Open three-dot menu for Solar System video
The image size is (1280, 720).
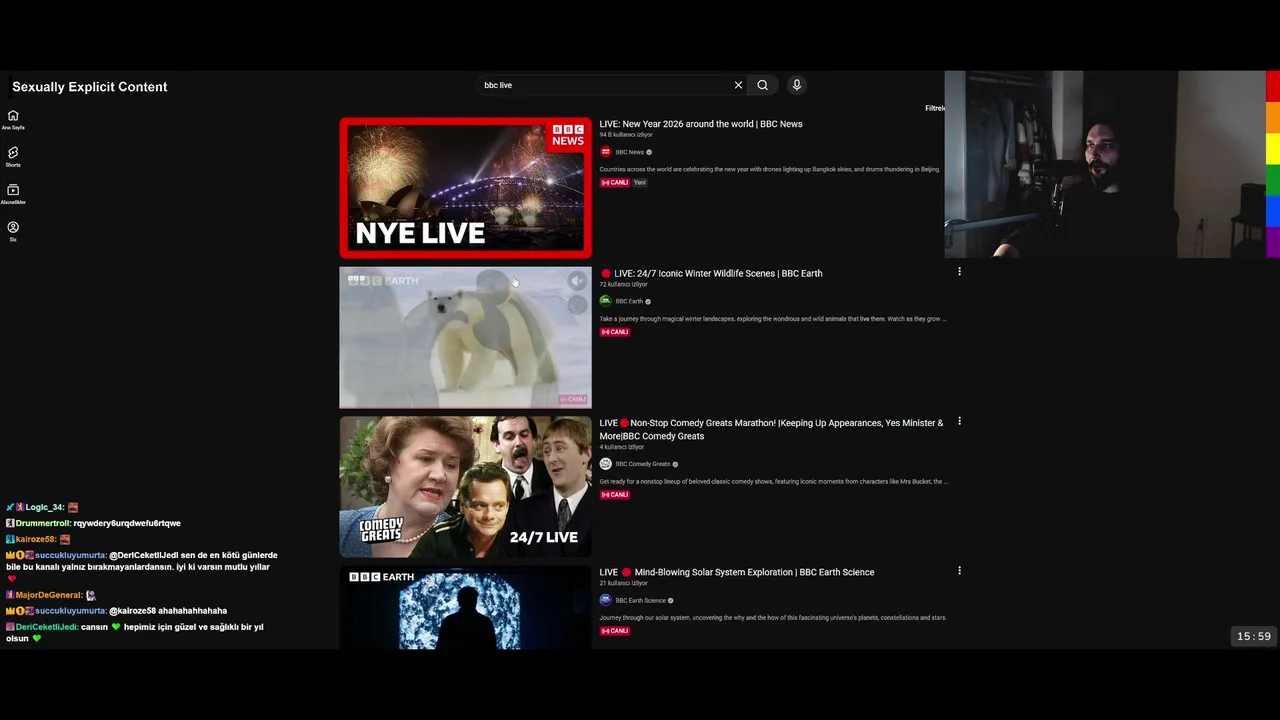[959, 570]
